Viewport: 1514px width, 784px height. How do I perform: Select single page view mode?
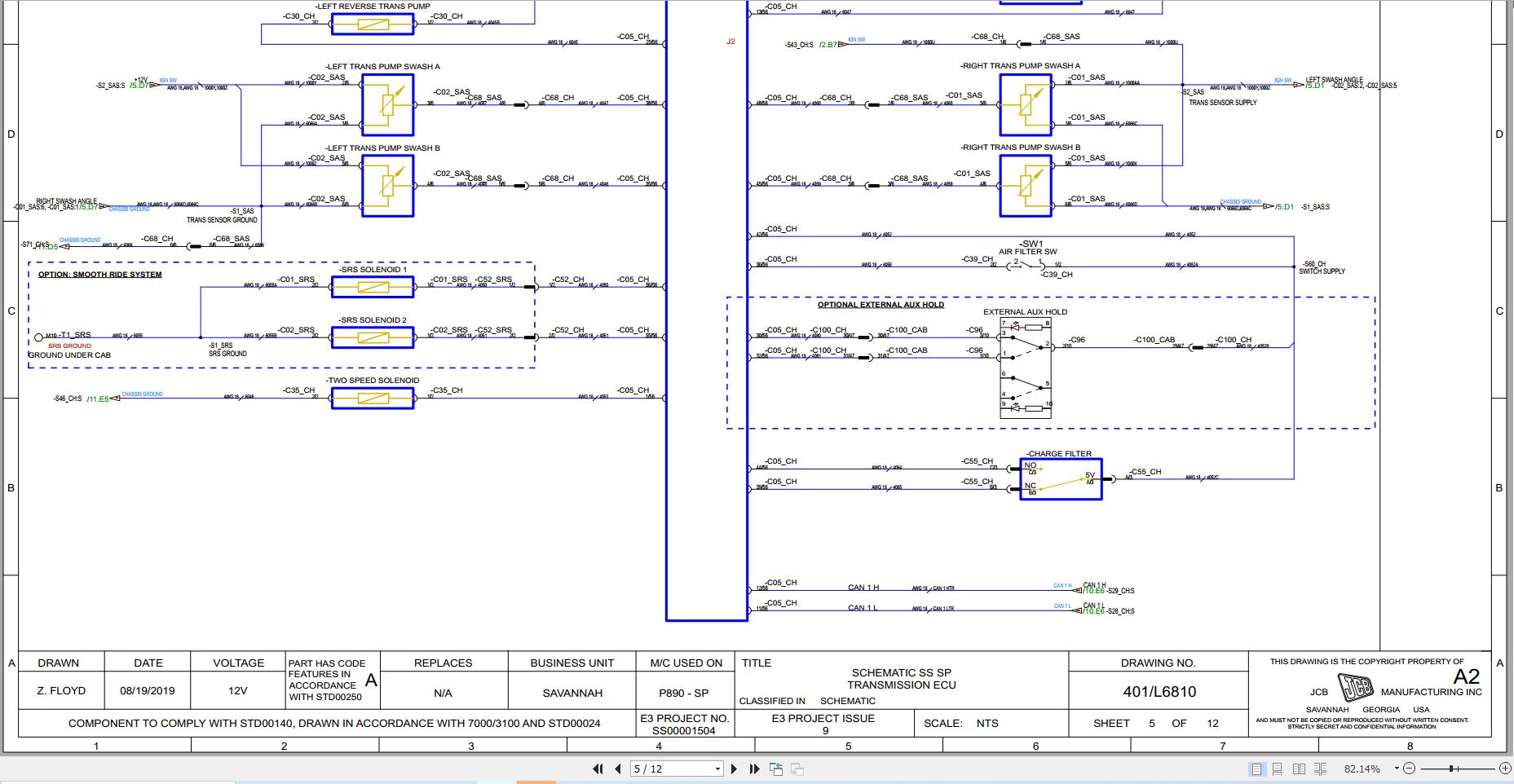tap(1256, 769)
